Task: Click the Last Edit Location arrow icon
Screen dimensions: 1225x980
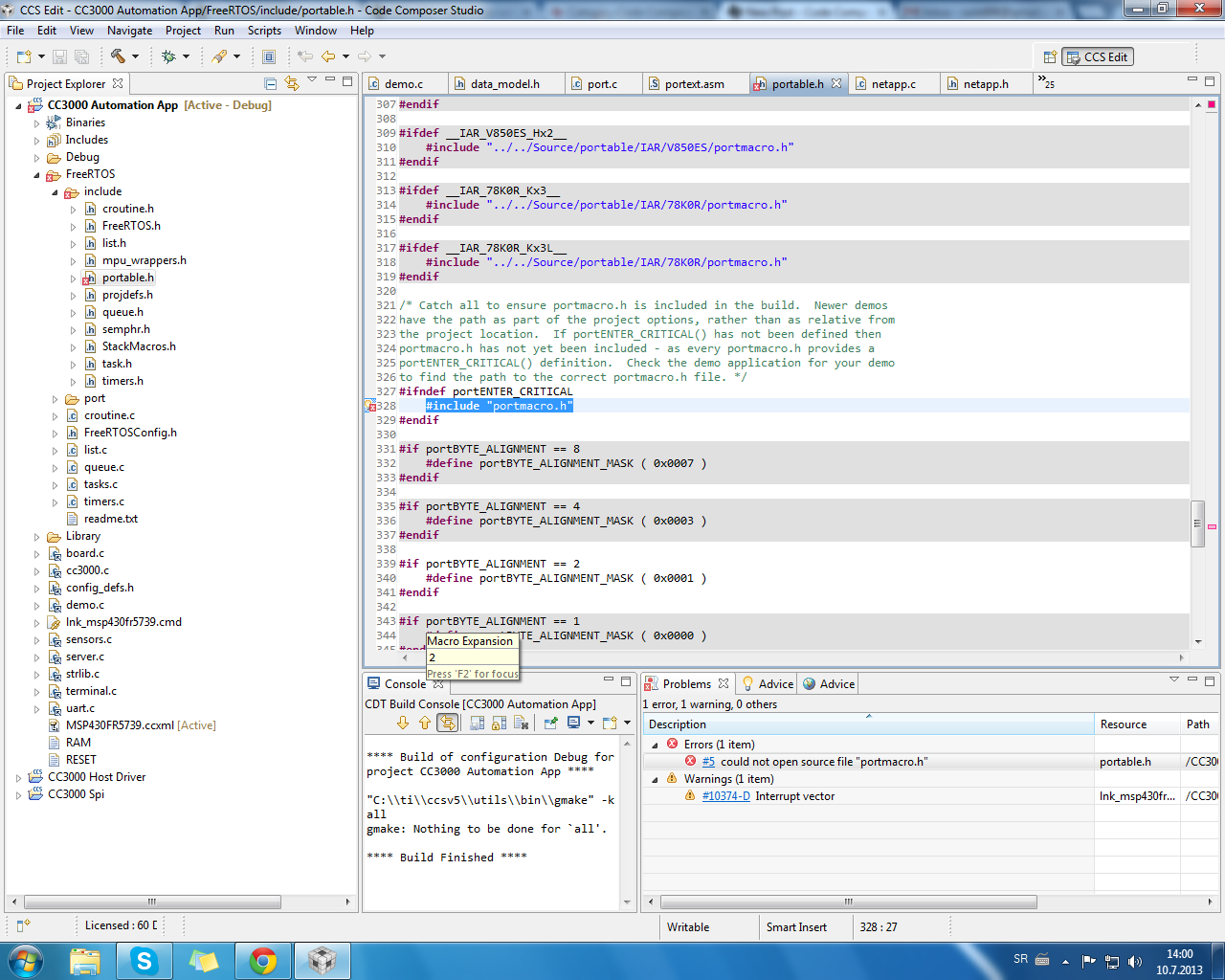Action: 305,57
